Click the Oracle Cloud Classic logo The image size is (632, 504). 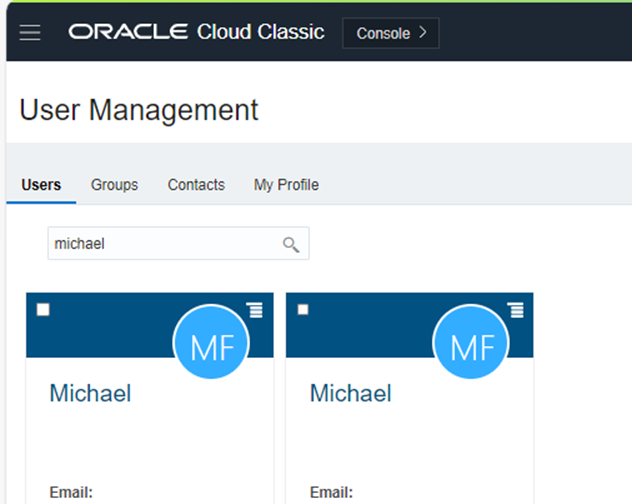coord(196,32)
